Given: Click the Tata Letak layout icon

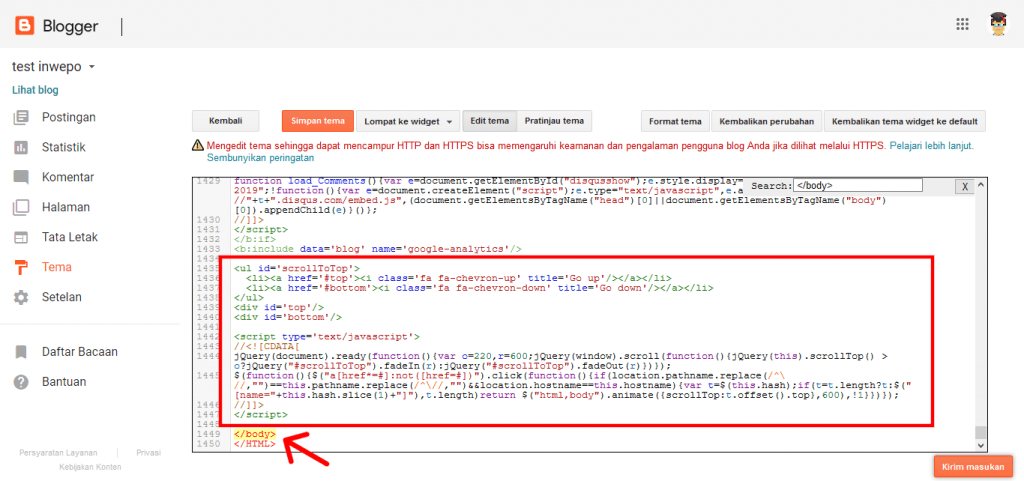Looking at the screenshot, I should coord(22,238).
